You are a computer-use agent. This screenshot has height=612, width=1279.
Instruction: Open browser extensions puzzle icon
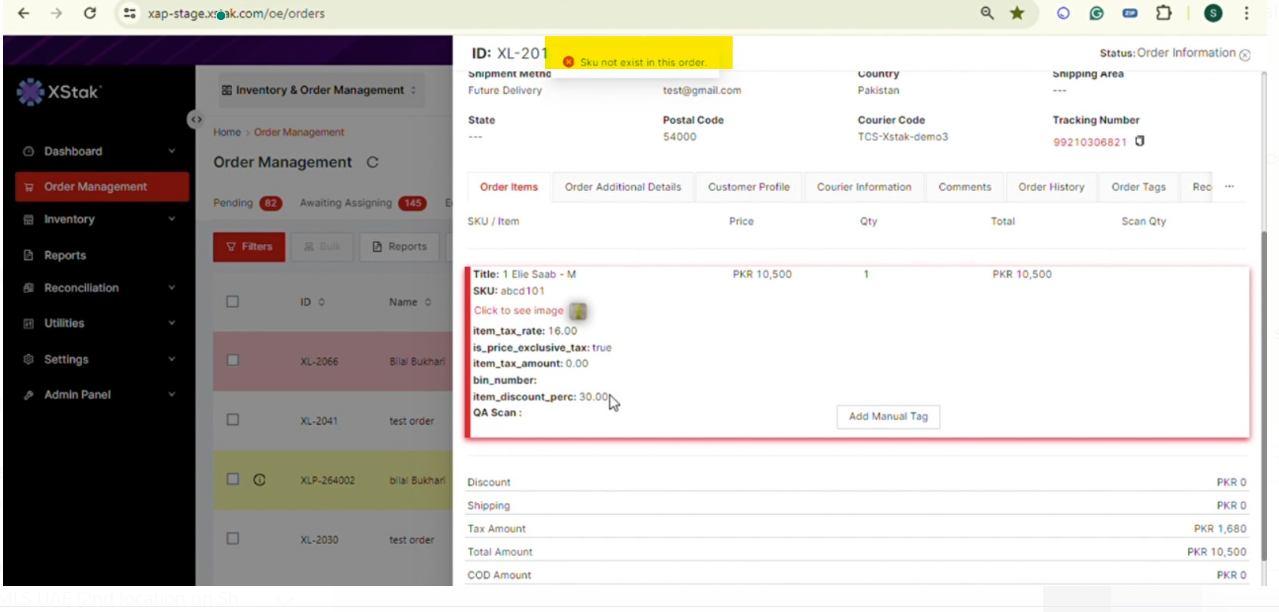point(1163,13)
